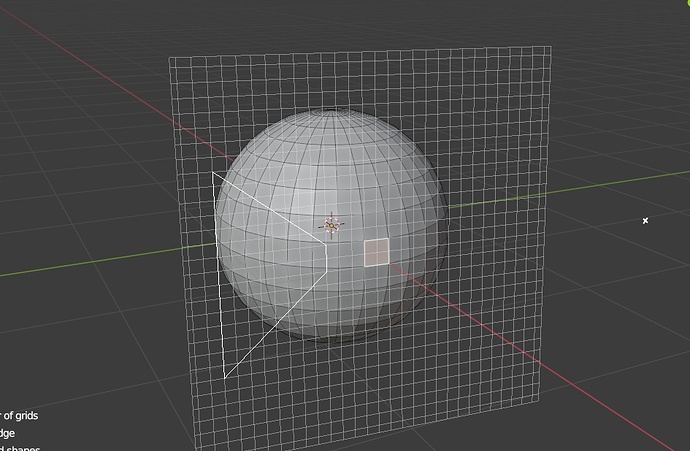Viewport: 690px width, 451px height.
Task: Click the partial "of grids" text label
Action: pyautogui.click(x=19, y=415)
